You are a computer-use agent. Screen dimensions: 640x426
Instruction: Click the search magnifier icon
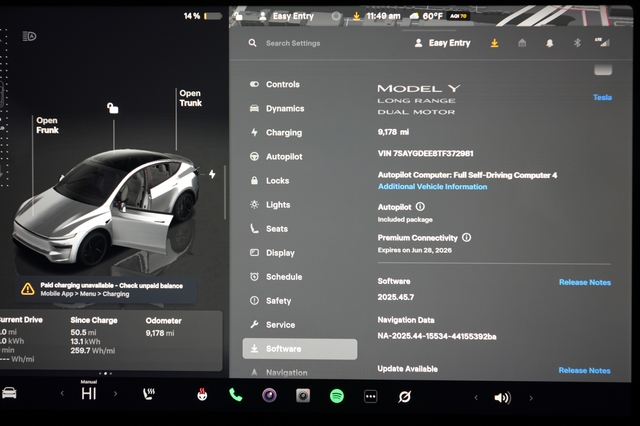click(253, 43)
